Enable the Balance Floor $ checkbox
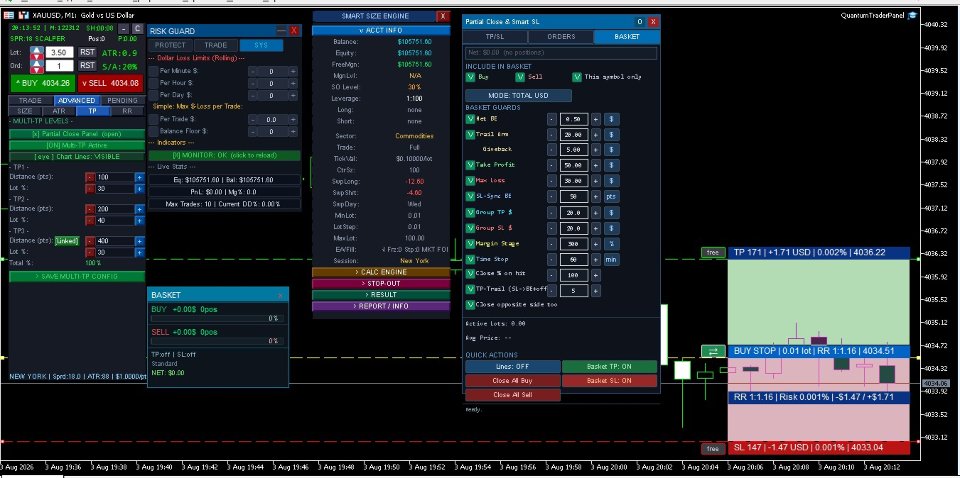Image resolution: width=960 pixels, height=478 pixels. 153,131
